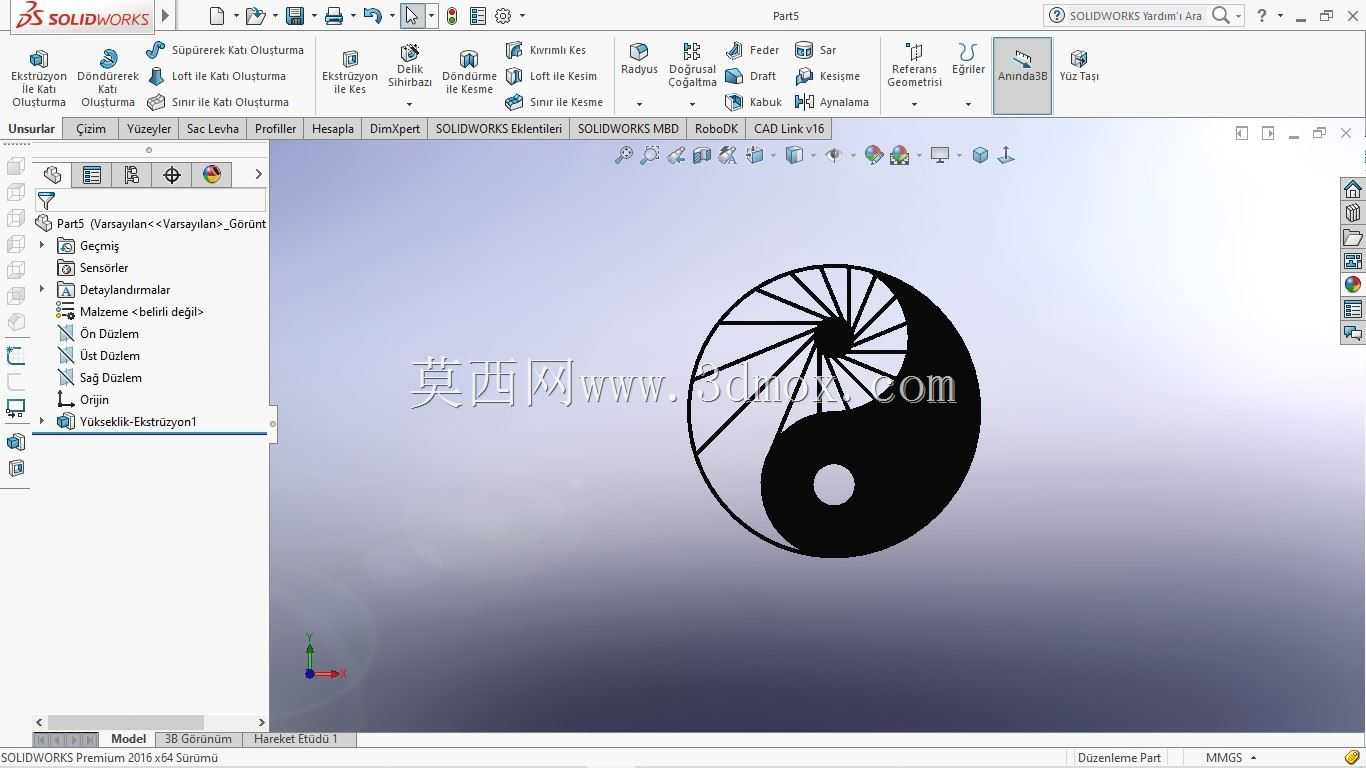Viewport: 1366px width, 768px height.
Task: Expand Radyus dropdown arrow
Action: click(x=639, y=104)
